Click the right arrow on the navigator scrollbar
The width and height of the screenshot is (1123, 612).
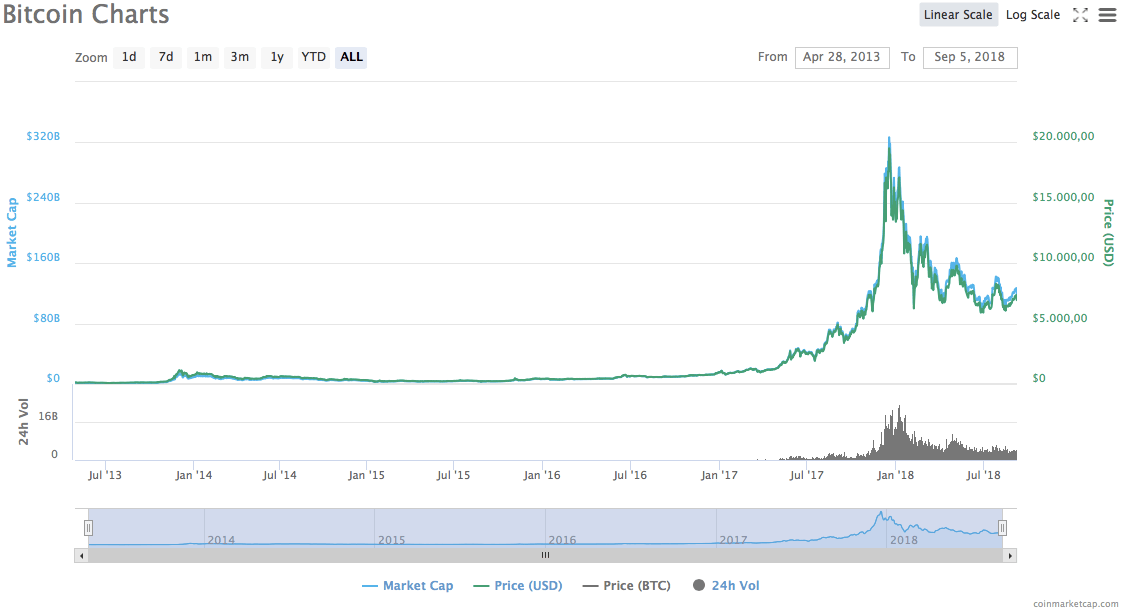pyautogui.click(x=1012, y=553)
